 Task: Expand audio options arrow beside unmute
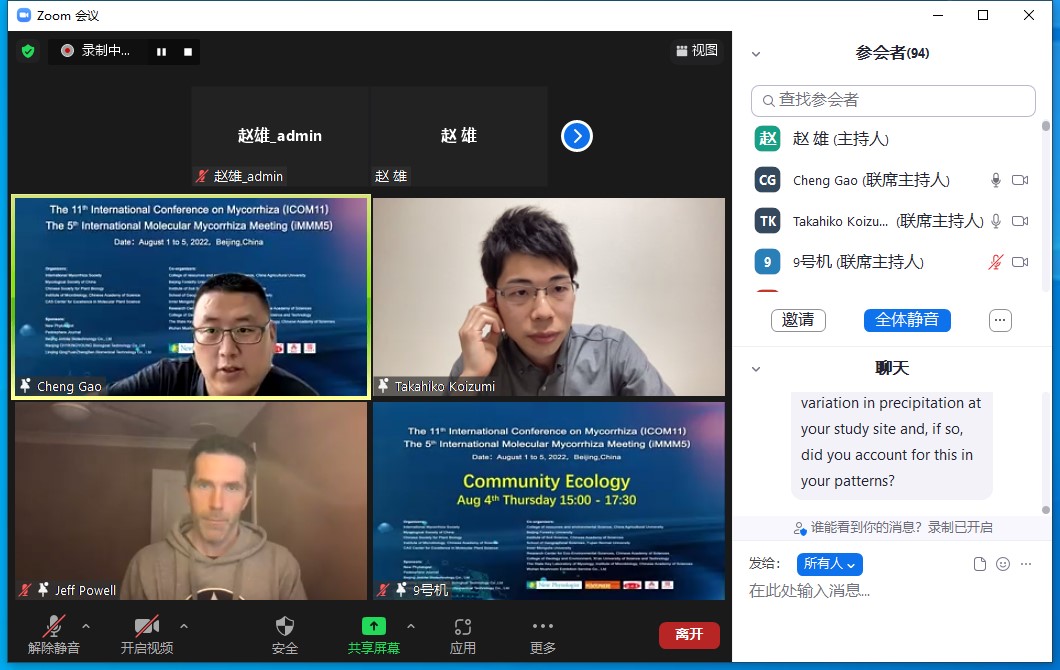(x=85, y=626)
